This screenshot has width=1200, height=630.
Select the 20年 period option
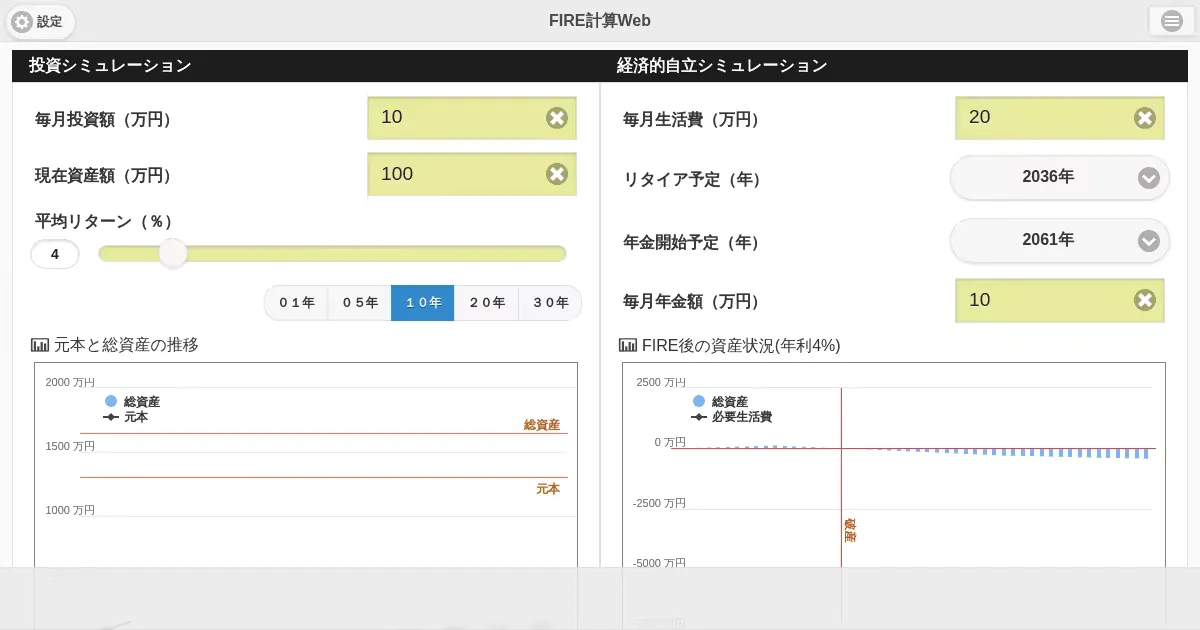point(487,303)
